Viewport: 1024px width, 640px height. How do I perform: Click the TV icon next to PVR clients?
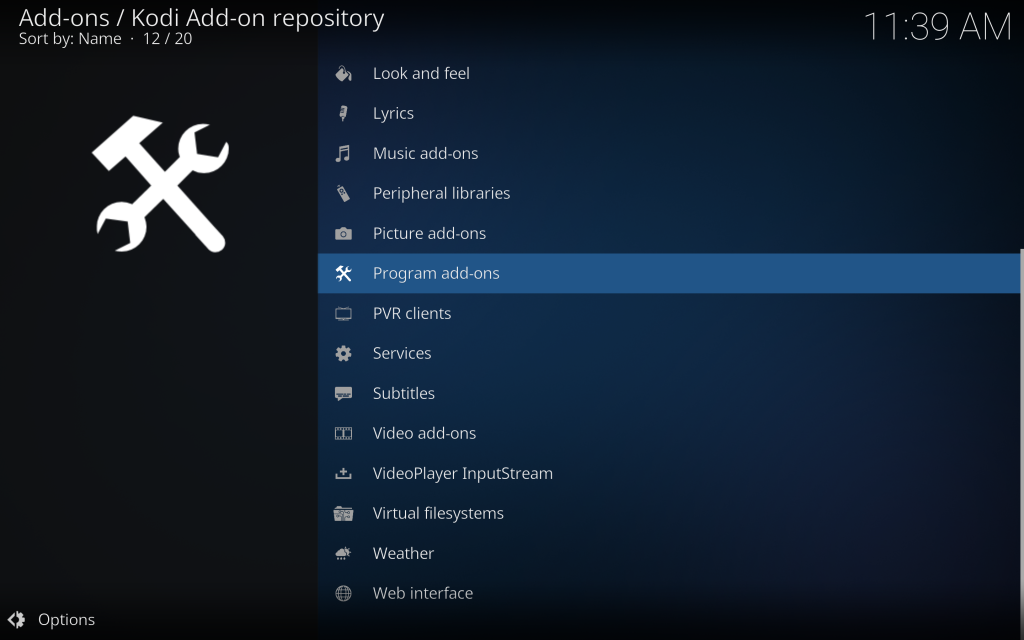pos(343,313)
